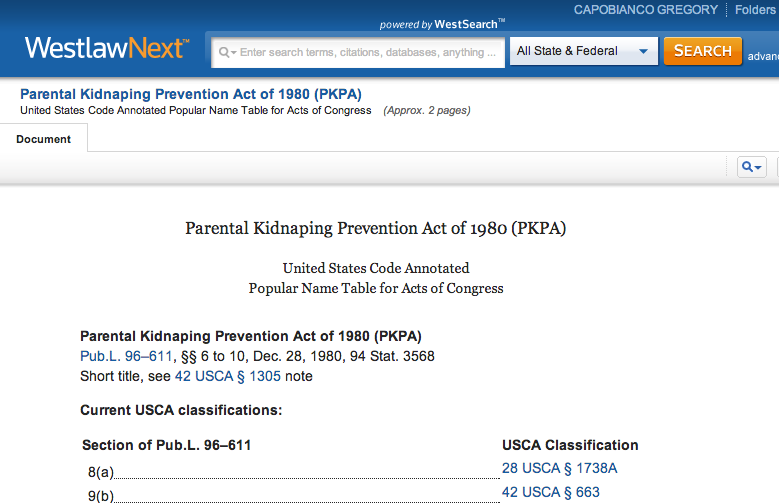779x503 pixels.
Task: Open the in-document search magnifier tool
Action: (751, 167)
